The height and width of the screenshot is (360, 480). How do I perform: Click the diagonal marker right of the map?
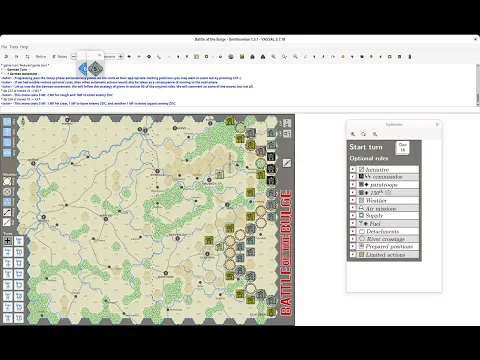[287, 163]
